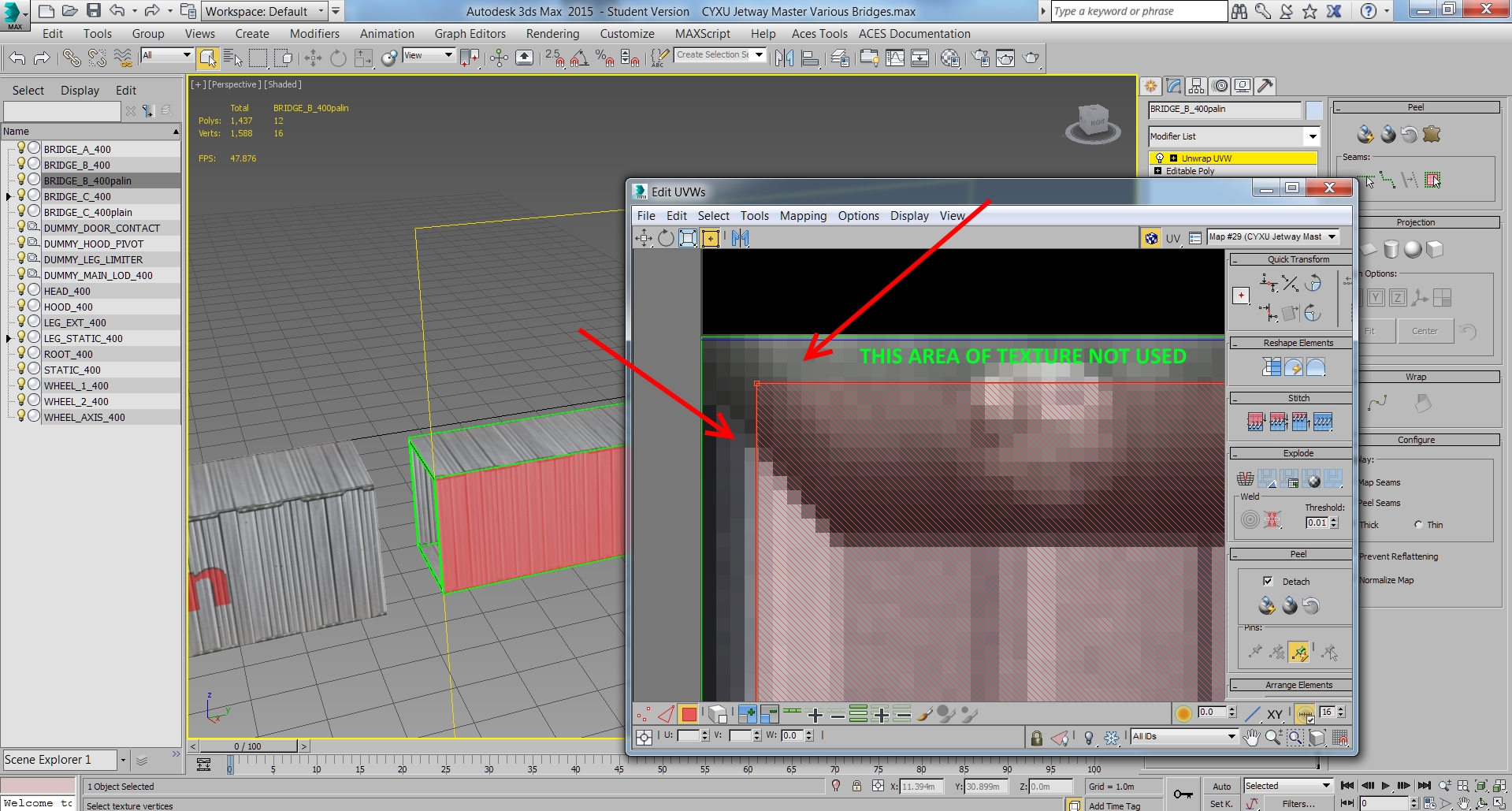Open the Mapping menu in Edit UVWs
The image size is (1512, 811).
coord(803,215)
